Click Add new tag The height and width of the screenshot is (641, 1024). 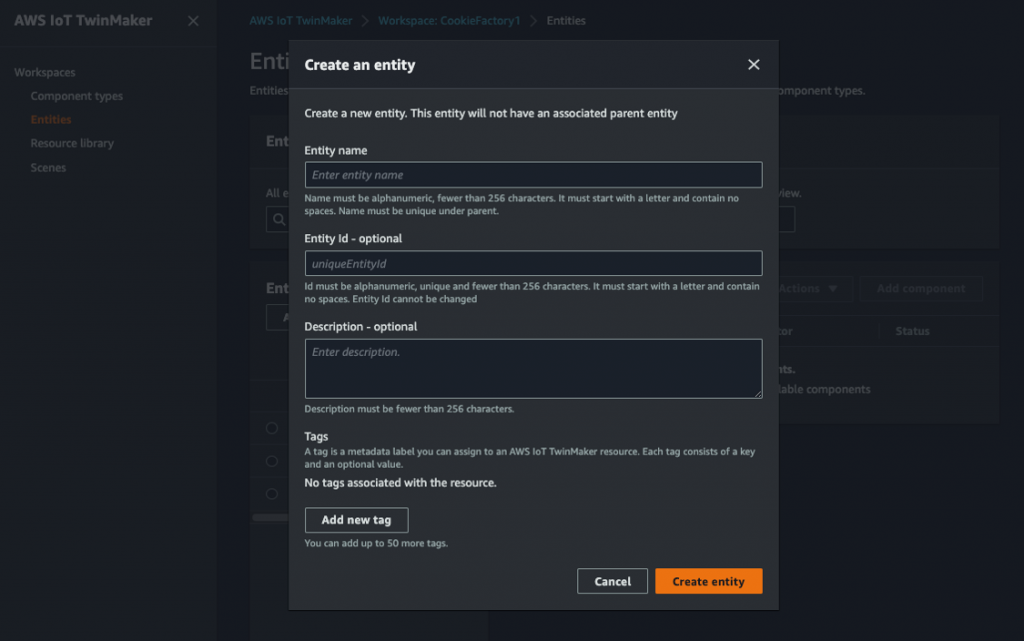pyautogui.click(x=356, y=520)
